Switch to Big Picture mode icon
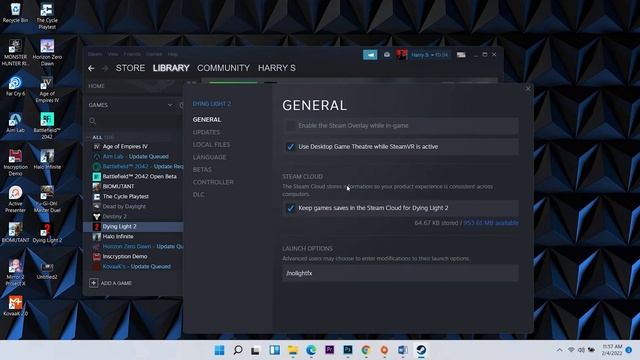Screen dimensions: 640x360 [x=461, y=55]
